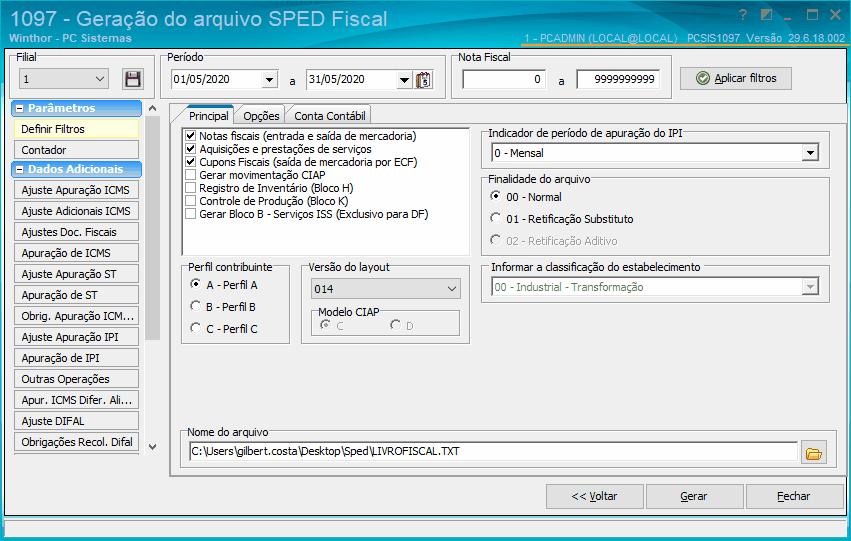The image size is (851, 541).
Task: Switch to the Conta Contábil tab
Action: pos(329,116)
